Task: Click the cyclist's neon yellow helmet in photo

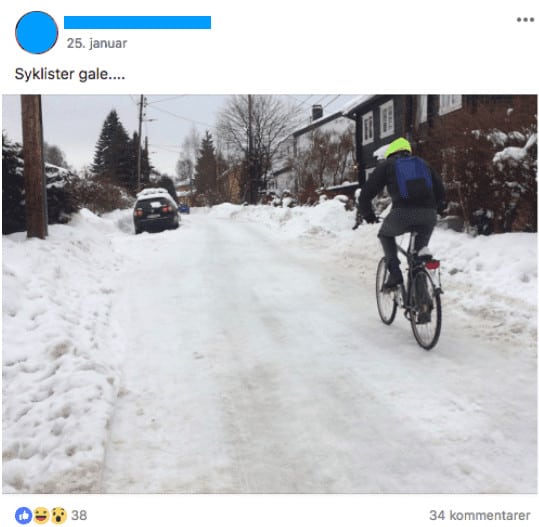Action: [398, 147]
